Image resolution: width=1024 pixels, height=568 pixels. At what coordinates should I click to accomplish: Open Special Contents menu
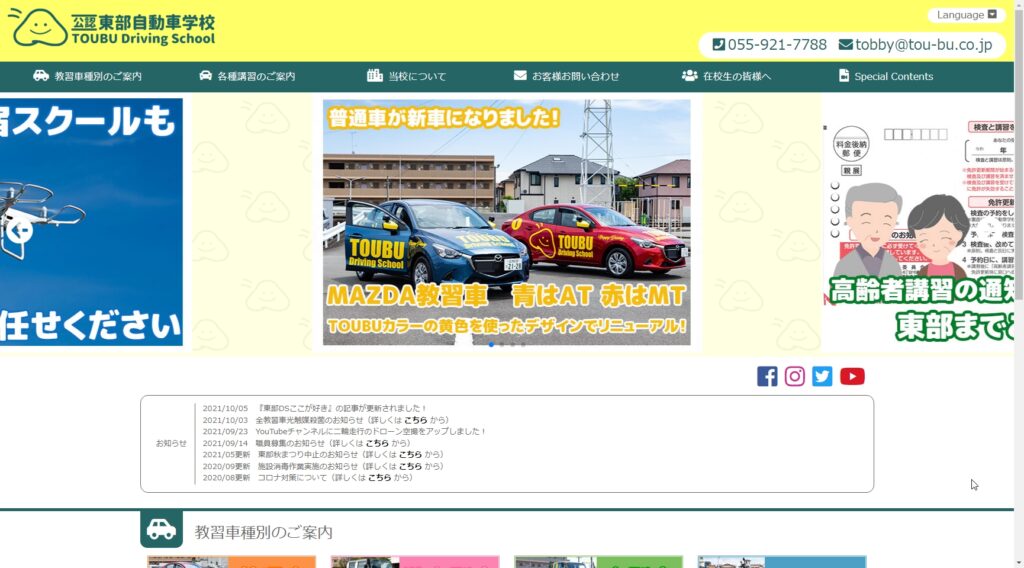click(x=886, y=76)
